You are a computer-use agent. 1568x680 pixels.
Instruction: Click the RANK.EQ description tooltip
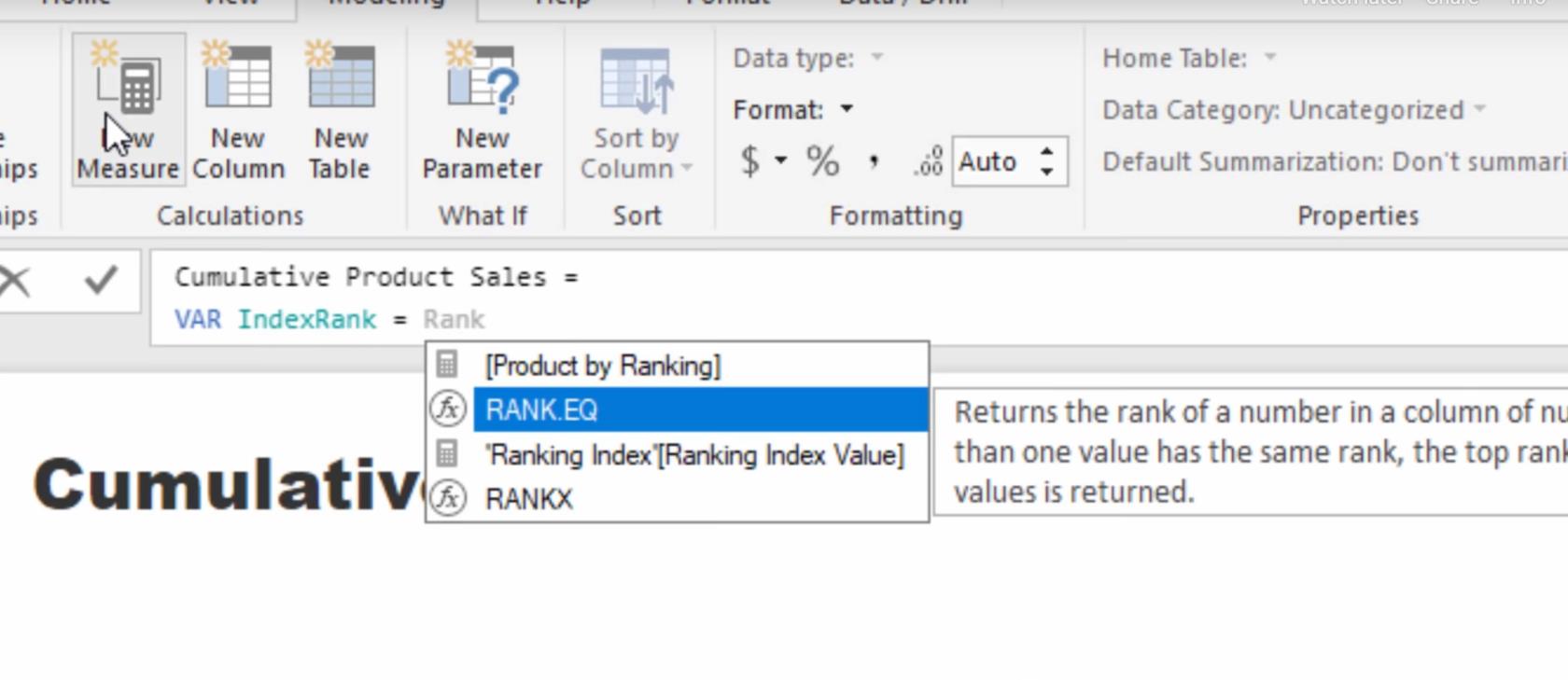click(x=1251, y=452)
